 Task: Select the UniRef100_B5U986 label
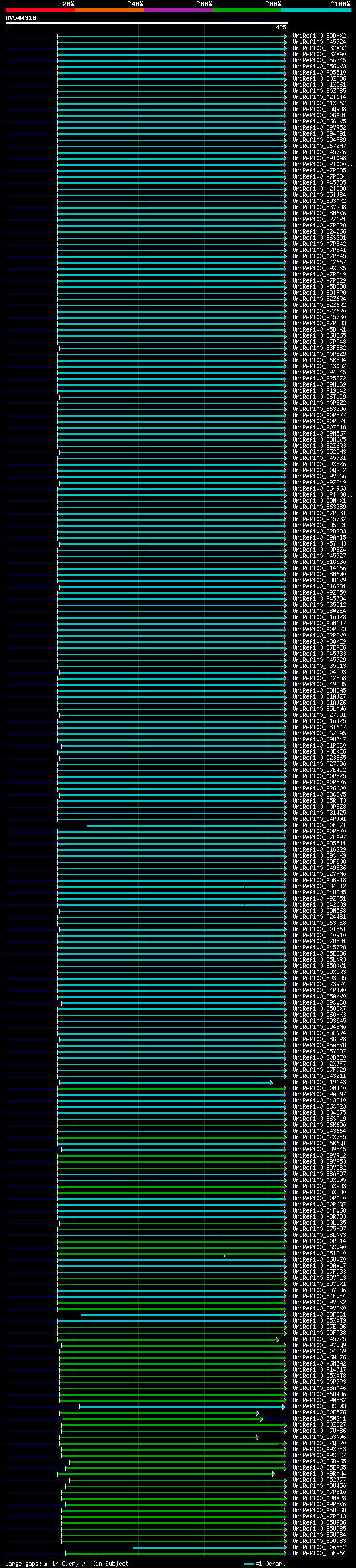(319, 1524)
